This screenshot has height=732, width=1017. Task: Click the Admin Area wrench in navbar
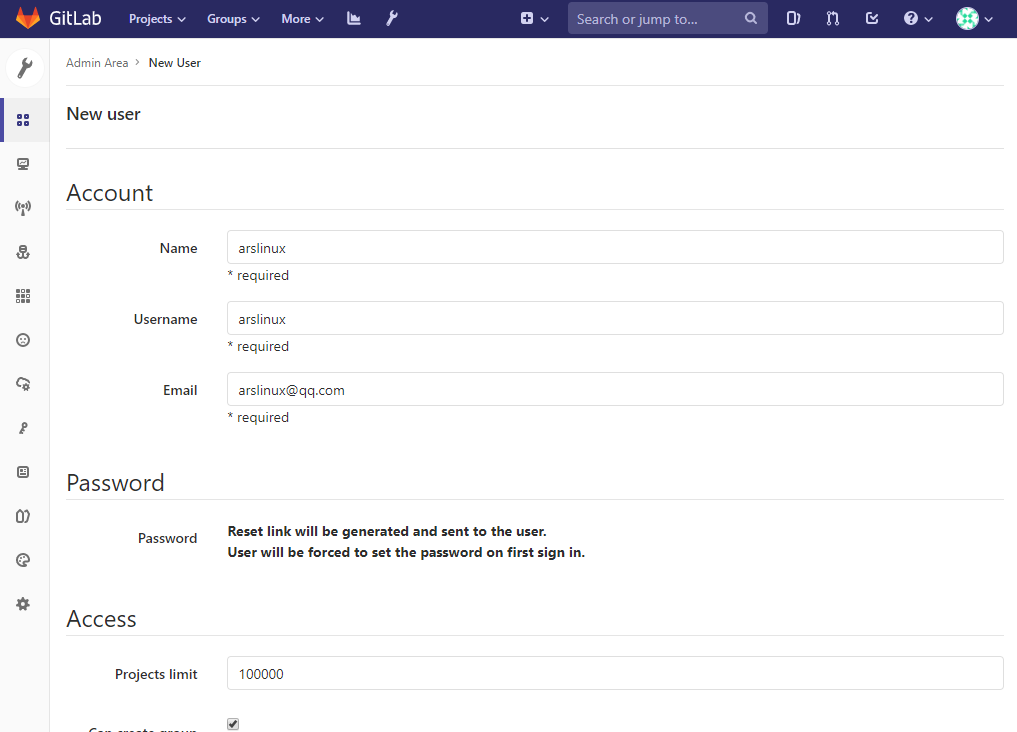click(392, 18)
